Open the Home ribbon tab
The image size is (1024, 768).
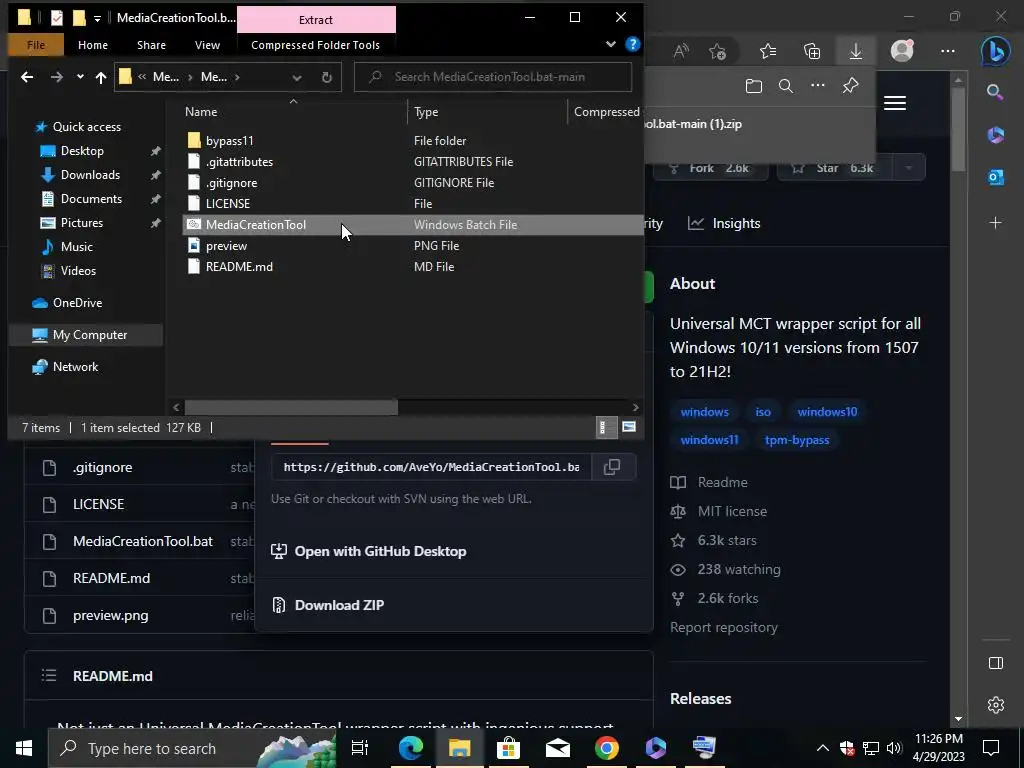pos(93,45)
